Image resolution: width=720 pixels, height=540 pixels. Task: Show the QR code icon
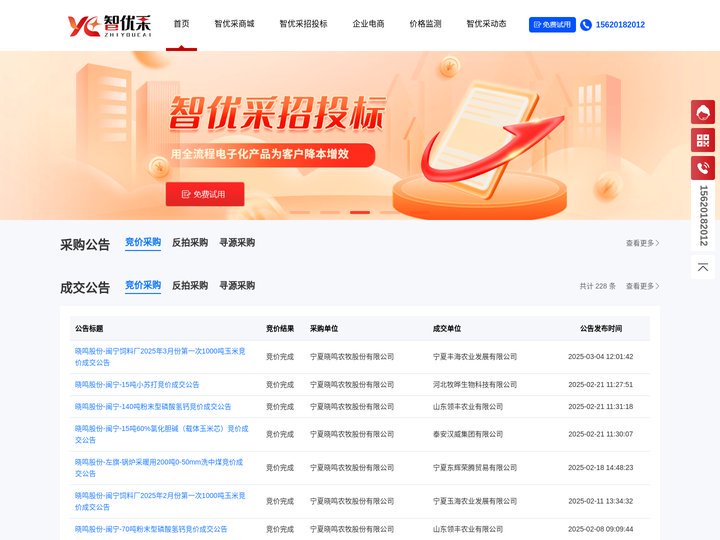coord(703,140)
